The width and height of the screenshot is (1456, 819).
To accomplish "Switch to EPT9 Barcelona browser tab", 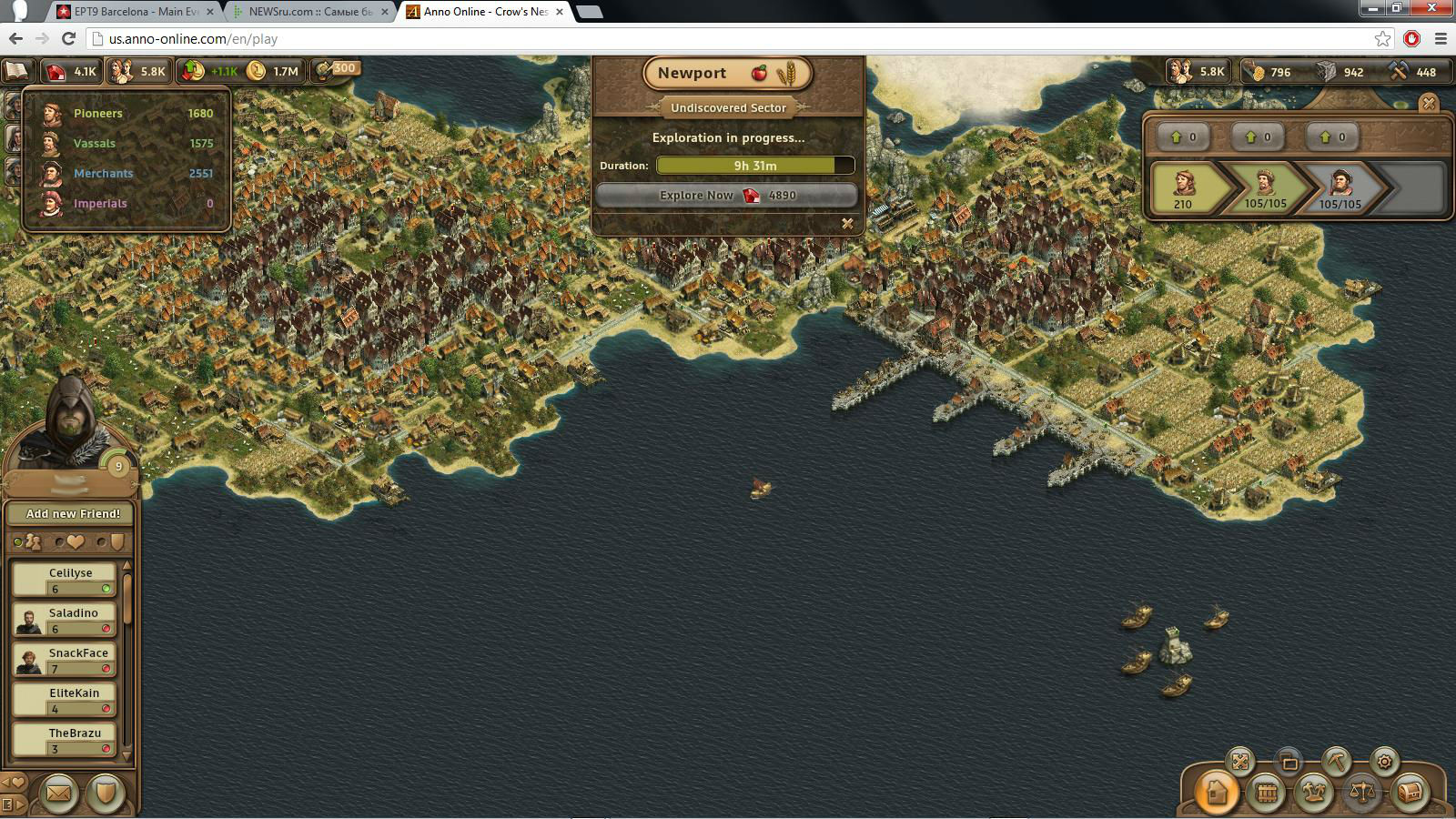I will tap(136, 12).
